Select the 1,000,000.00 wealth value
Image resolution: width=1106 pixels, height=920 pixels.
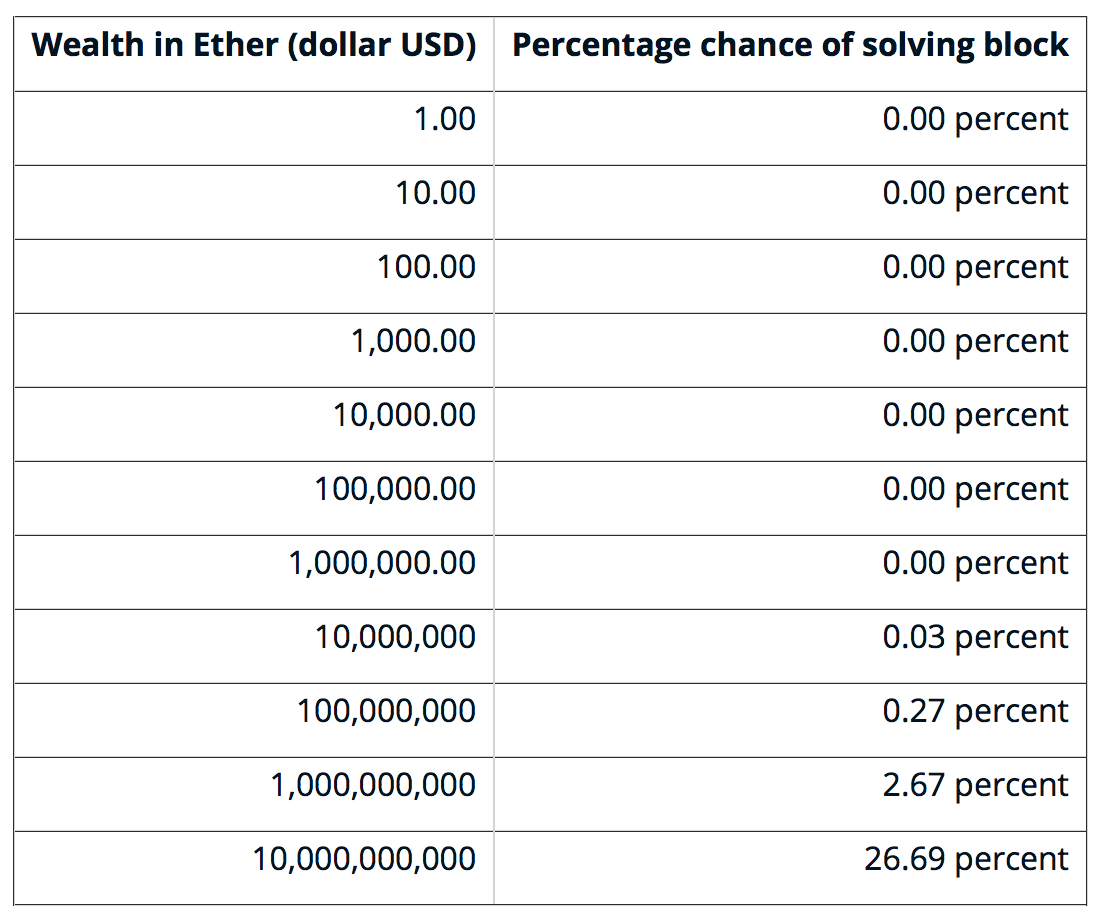click(382, 563)
